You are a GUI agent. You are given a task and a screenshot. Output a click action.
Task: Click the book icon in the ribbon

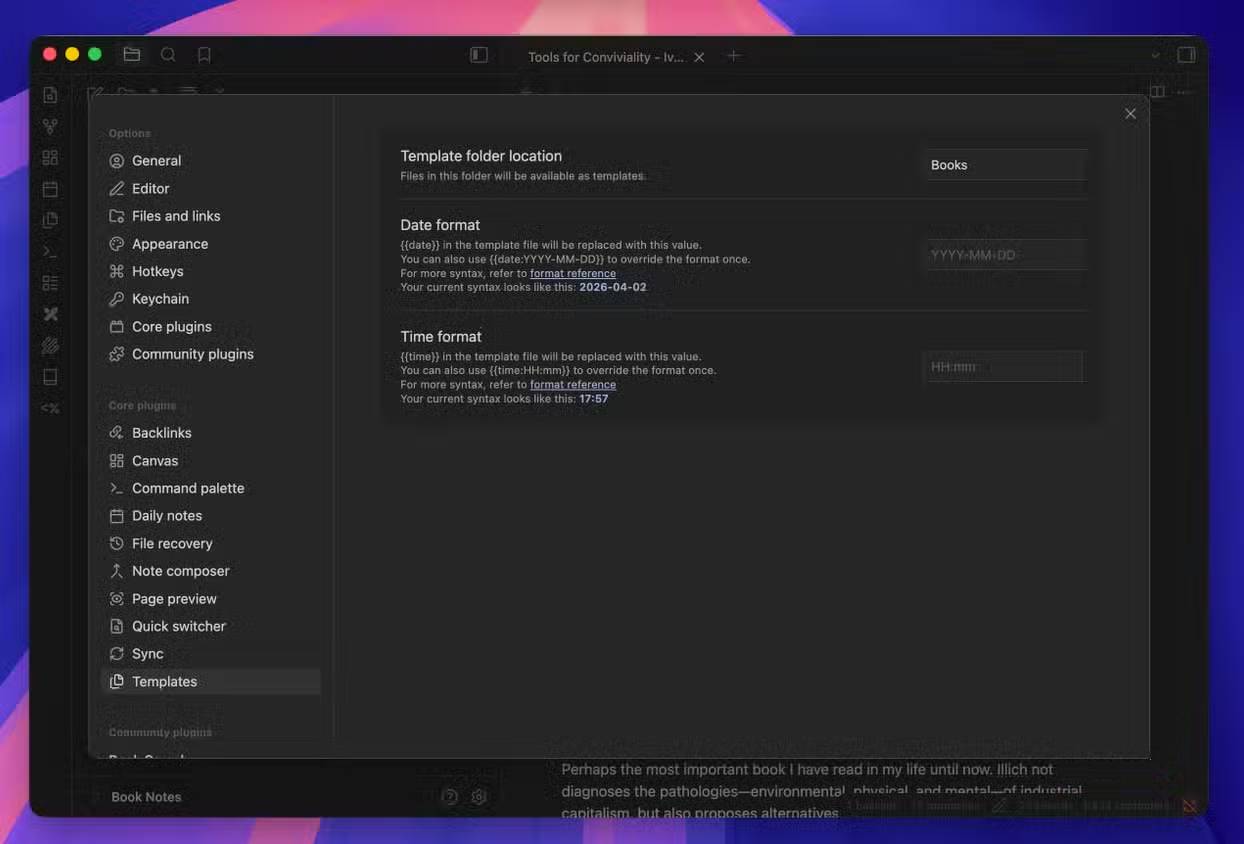point(50,377)
